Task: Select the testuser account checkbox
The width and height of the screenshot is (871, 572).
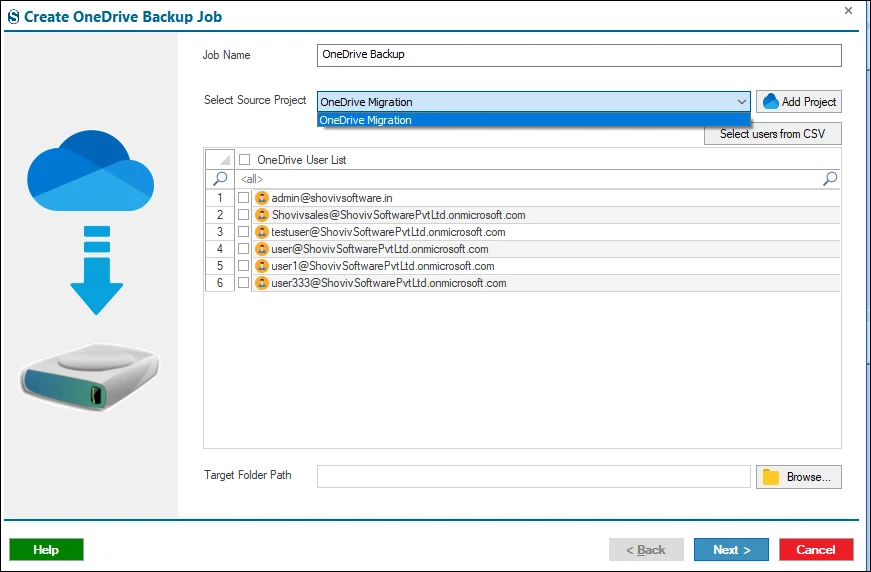Action: tap(243, 232)
